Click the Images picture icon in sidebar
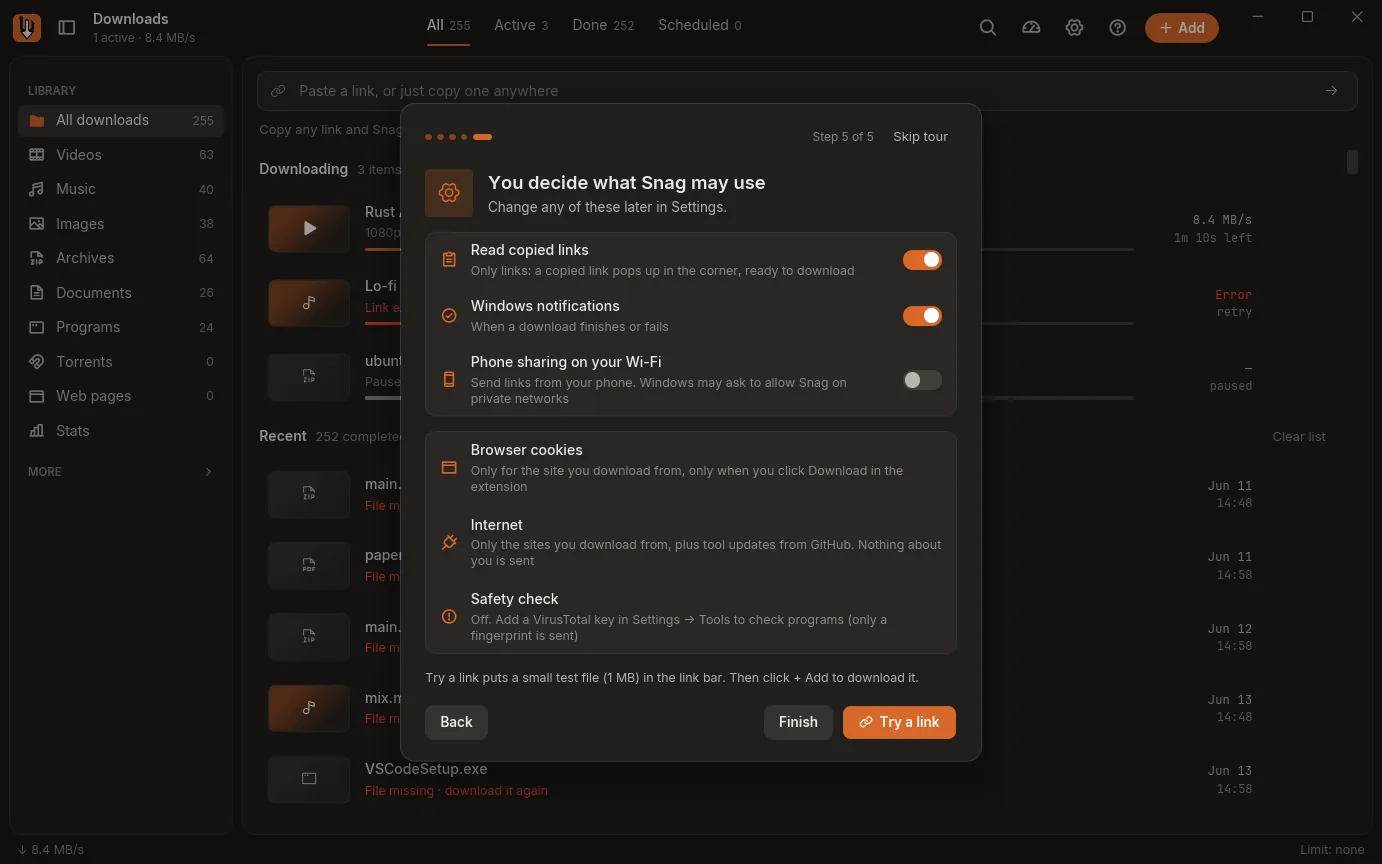The image size is (1382, 864). (x=37, y=224)
